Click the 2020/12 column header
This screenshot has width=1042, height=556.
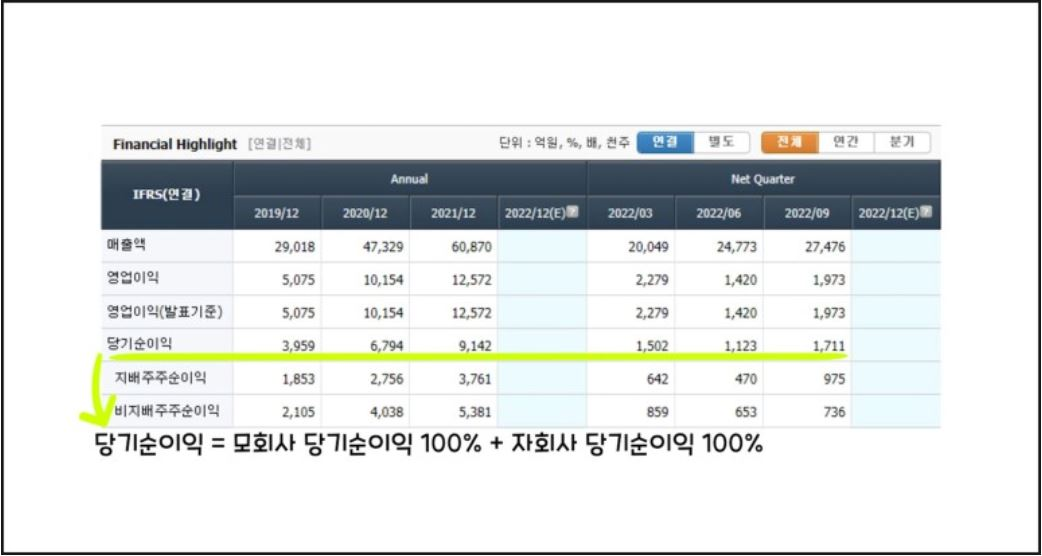pos(365,213)
